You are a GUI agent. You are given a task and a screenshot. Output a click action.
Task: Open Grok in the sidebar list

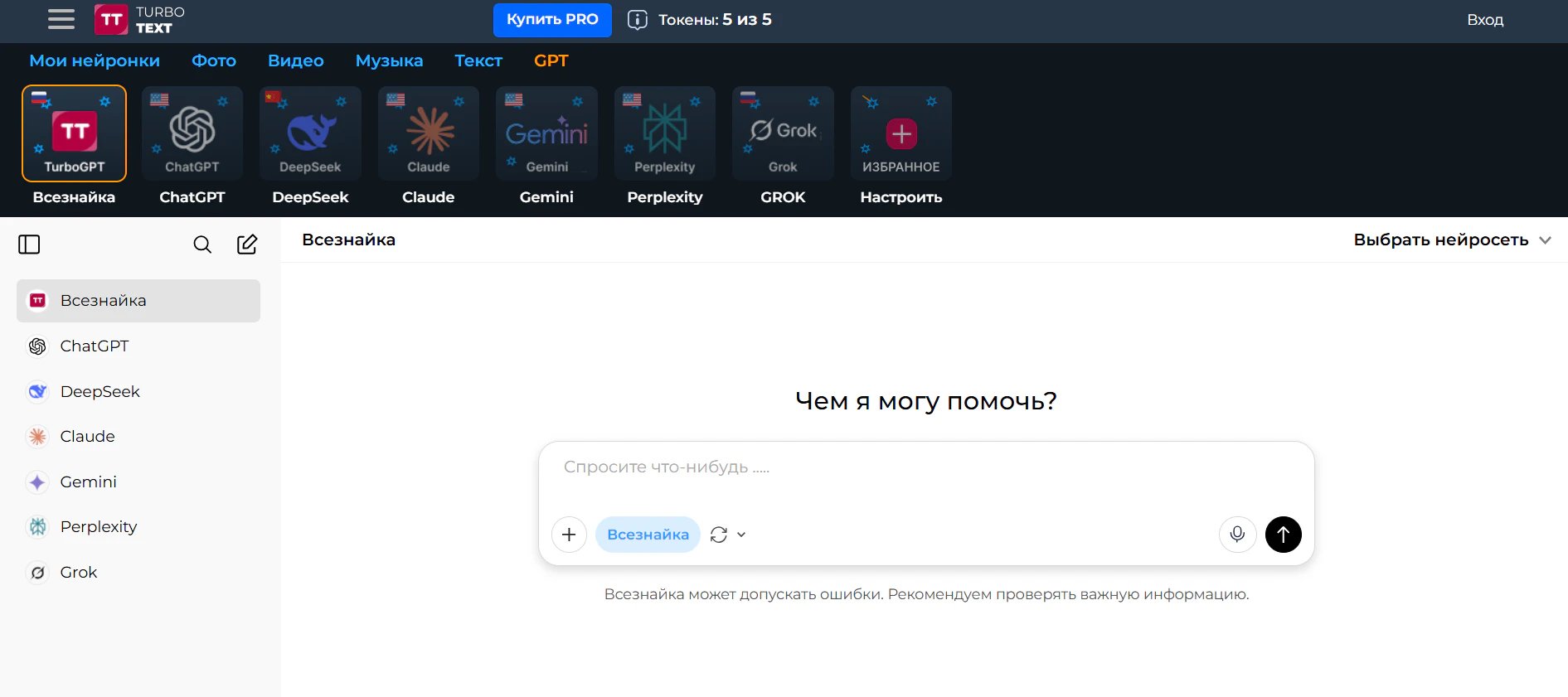pos(138,572)
